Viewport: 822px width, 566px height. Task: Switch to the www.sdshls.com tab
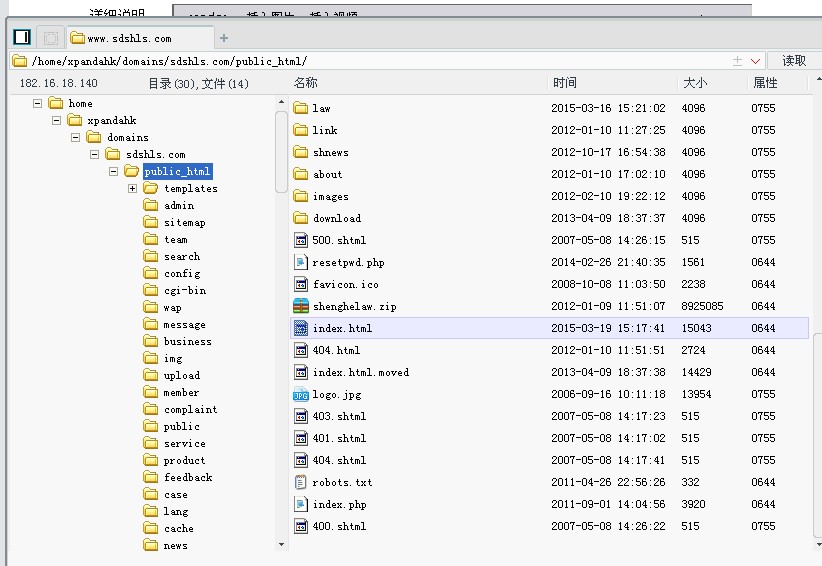(x=140, y=38)
